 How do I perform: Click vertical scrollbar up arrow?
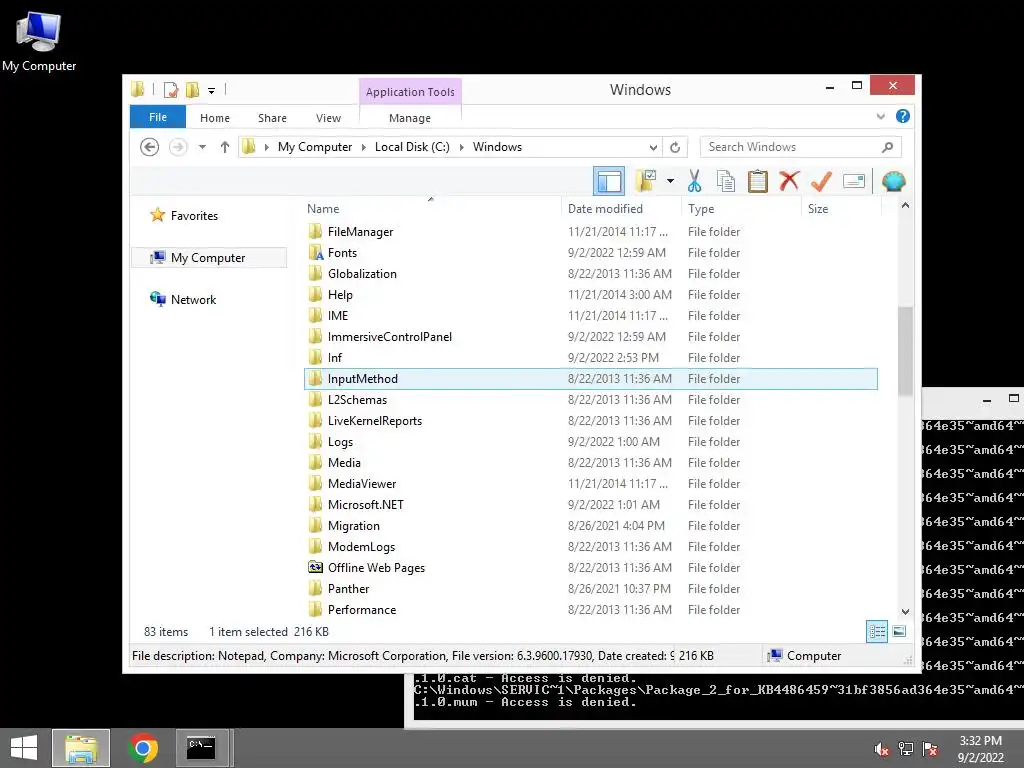[905, 206]
